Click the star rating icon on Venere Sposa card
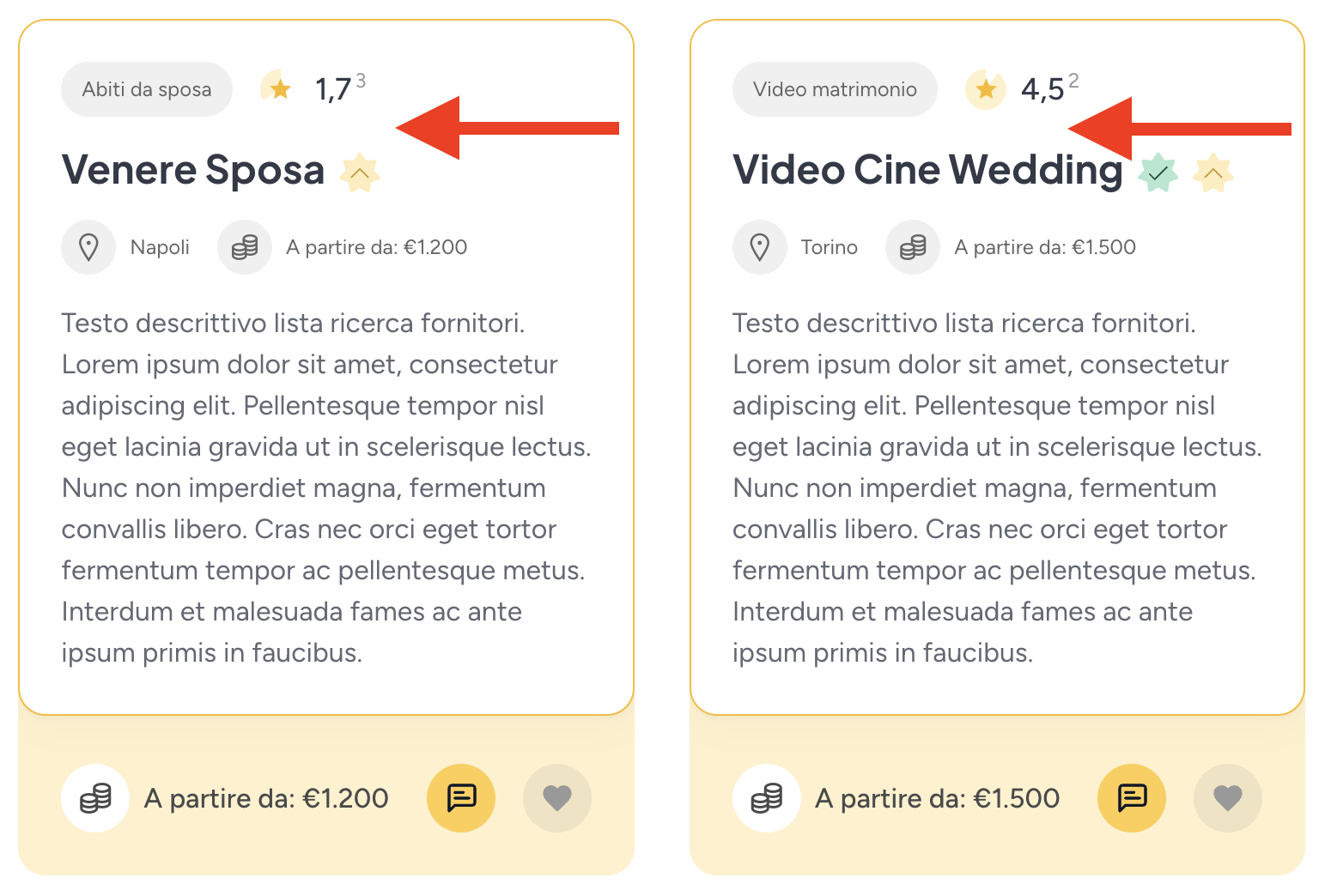The image size is (1331, 896). tap(278, 88)
